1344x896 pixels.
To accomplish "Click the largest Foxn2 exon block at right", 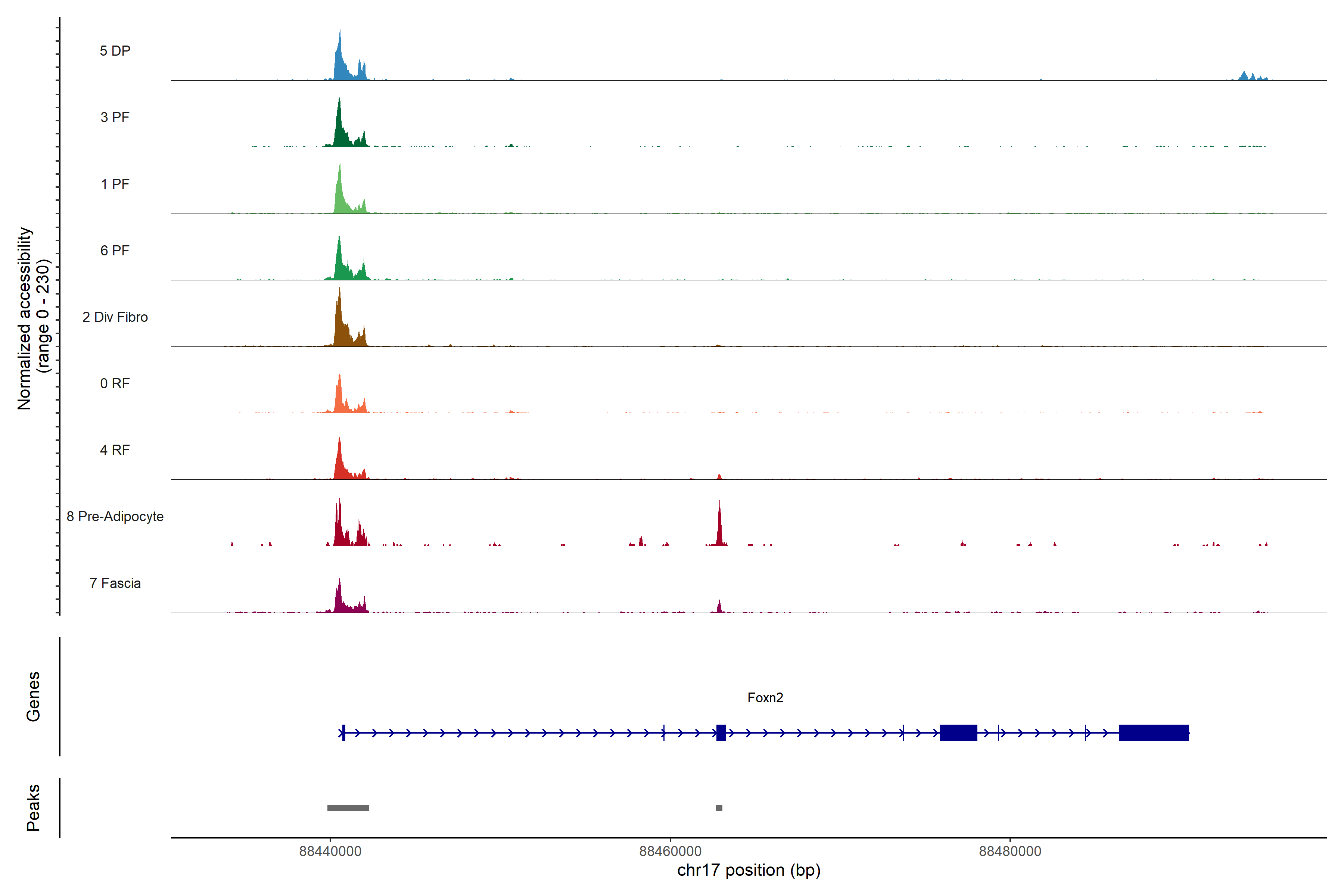I will pyautogui.click(x=1154, y=732).
